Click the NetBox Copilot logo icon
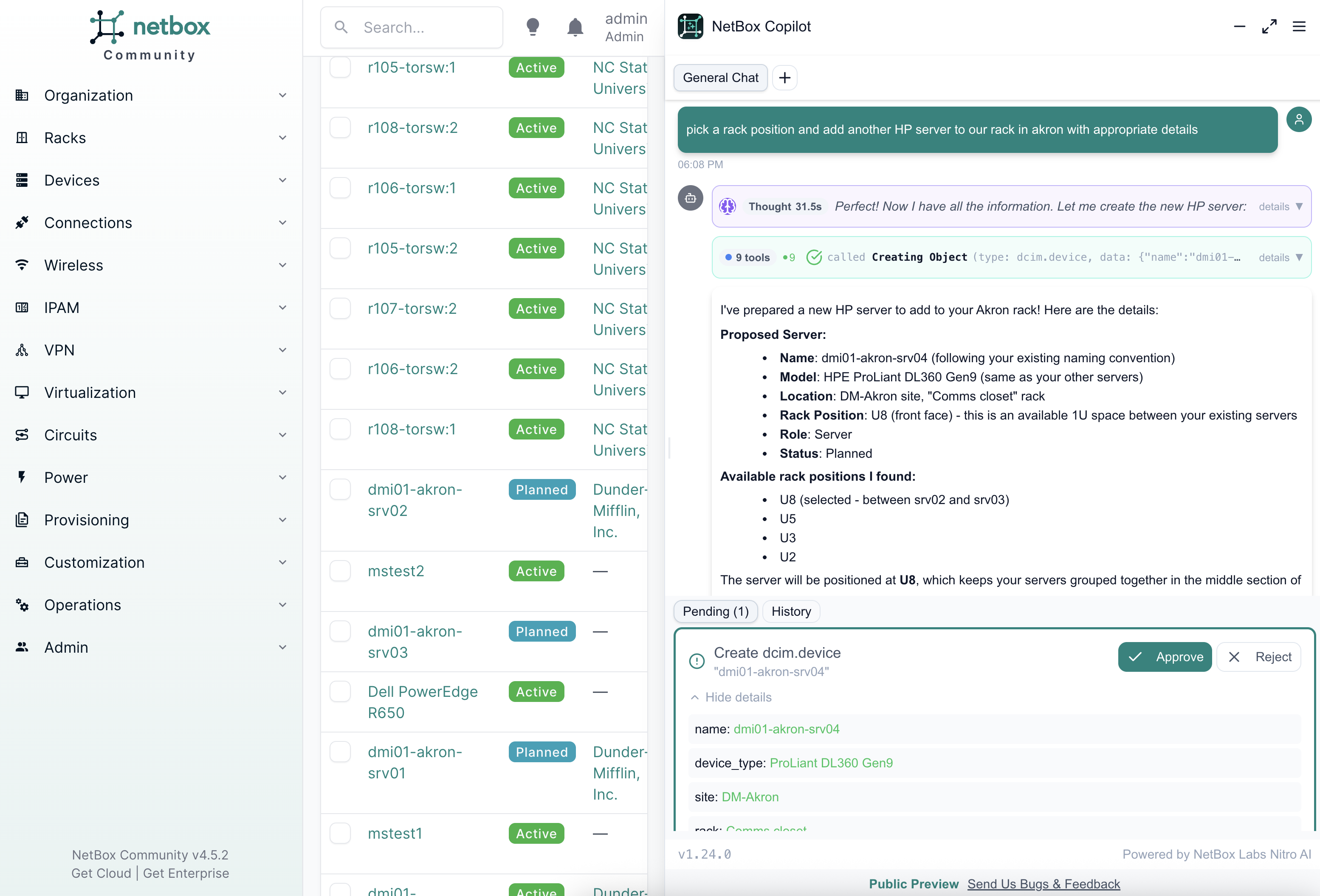This screenshot has height=896, width=1320. tap(690, 27)
